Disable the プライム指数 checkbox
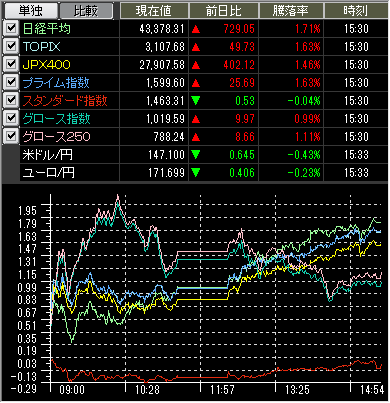 (11, 82)
